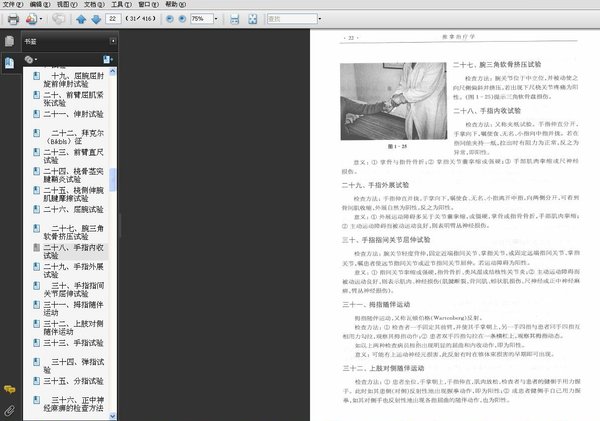Click the Print icon in toolbar

pyautogui.click(x=12, y=19)
